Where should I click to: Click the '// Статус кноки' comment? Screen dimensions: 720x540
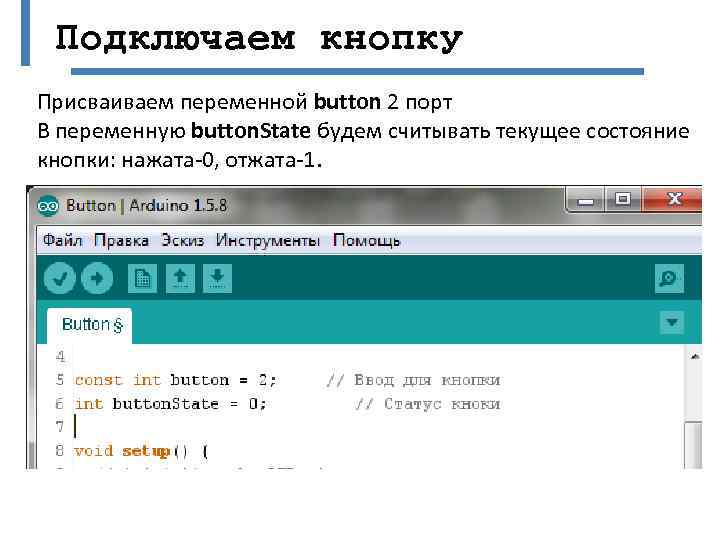tap(428, 404)
